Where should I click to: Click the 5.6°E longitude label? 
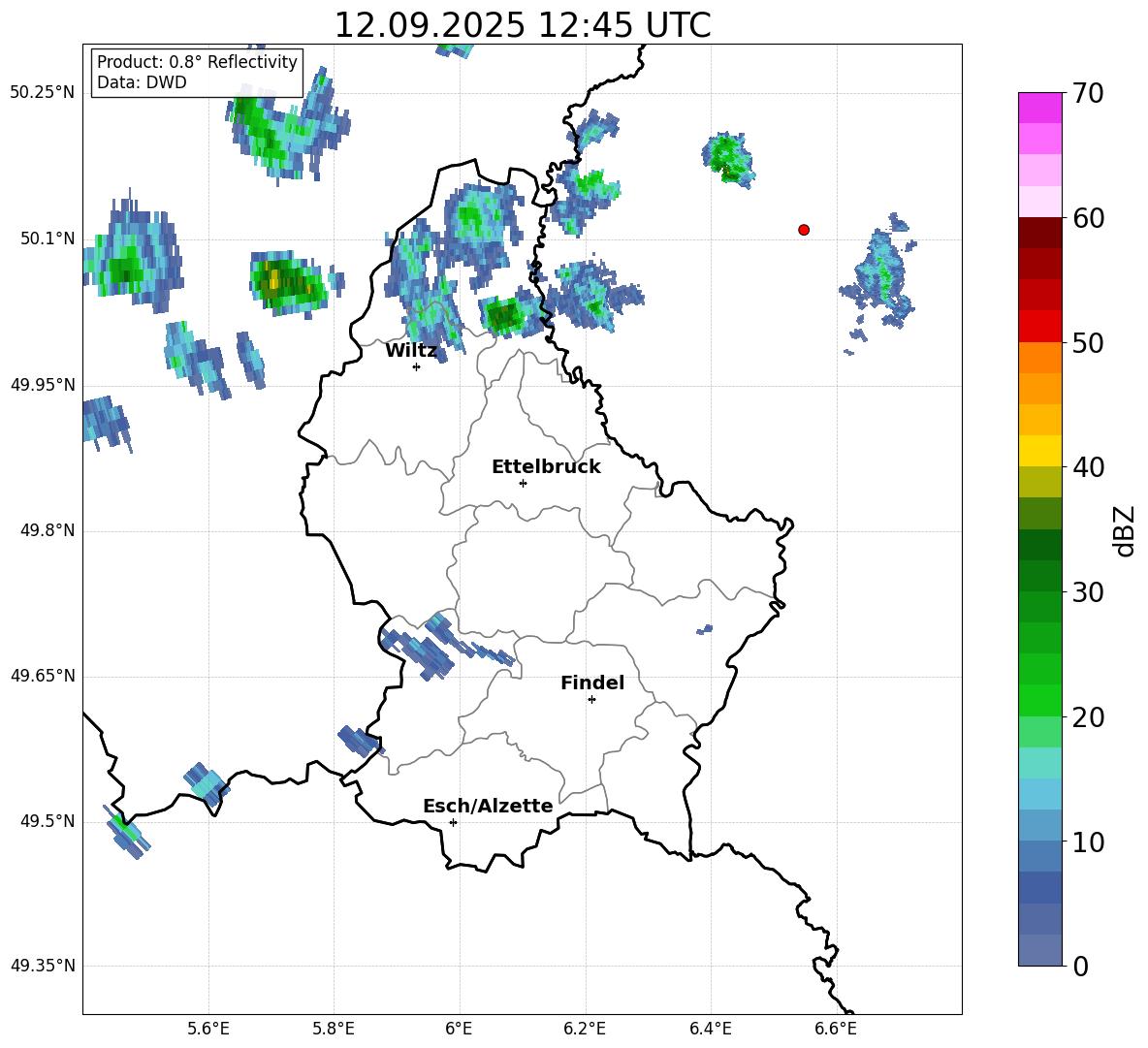click(207, 1029)
